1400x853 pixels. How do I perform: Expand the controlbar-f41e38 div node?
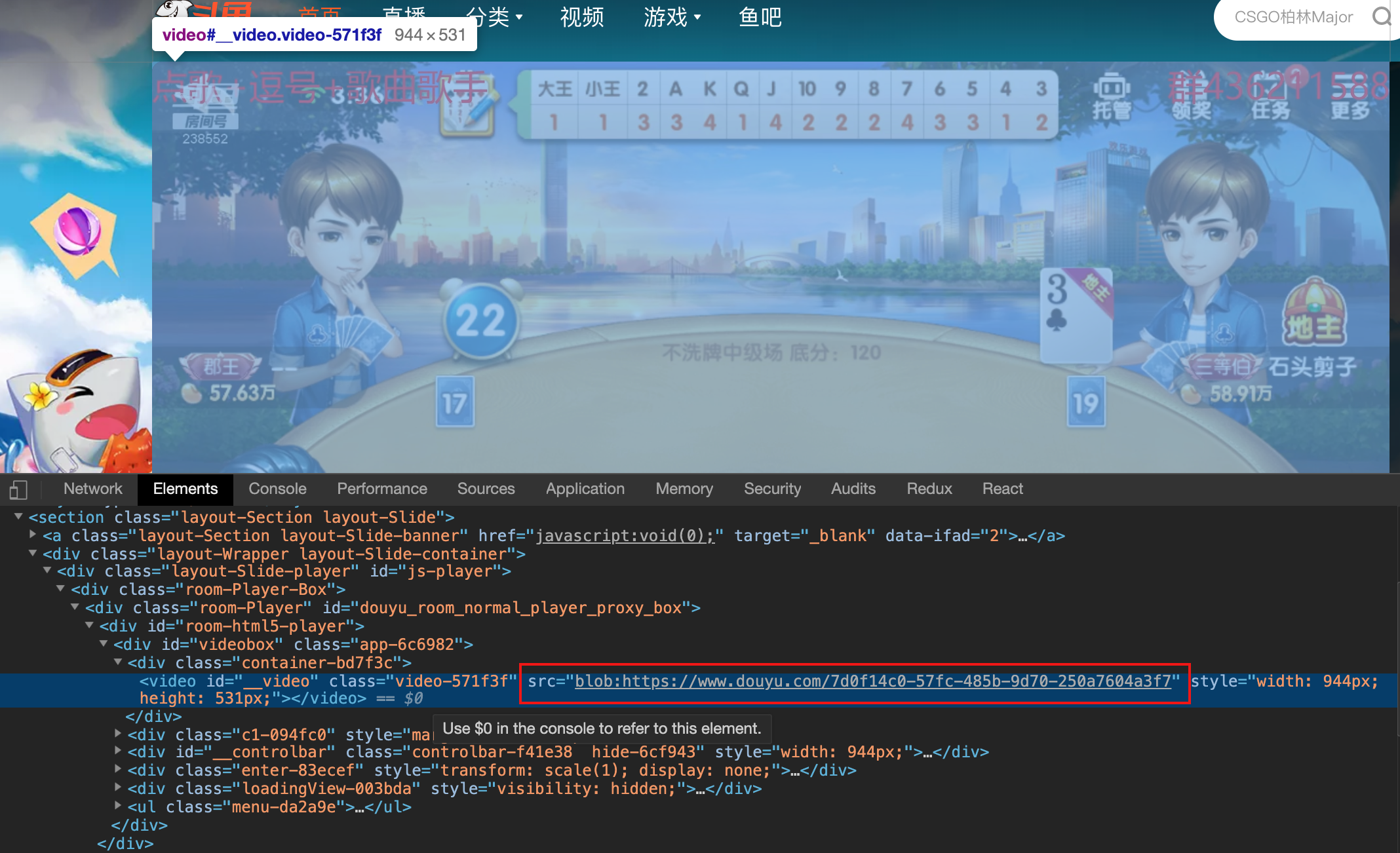tap(118, 751)
